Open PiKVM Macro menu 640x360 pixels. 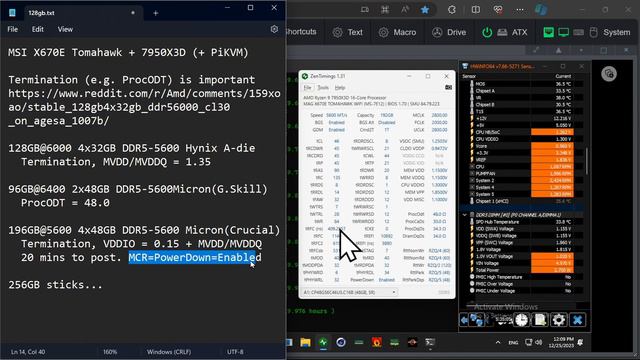pyautogui.click(x=397, y=32)
